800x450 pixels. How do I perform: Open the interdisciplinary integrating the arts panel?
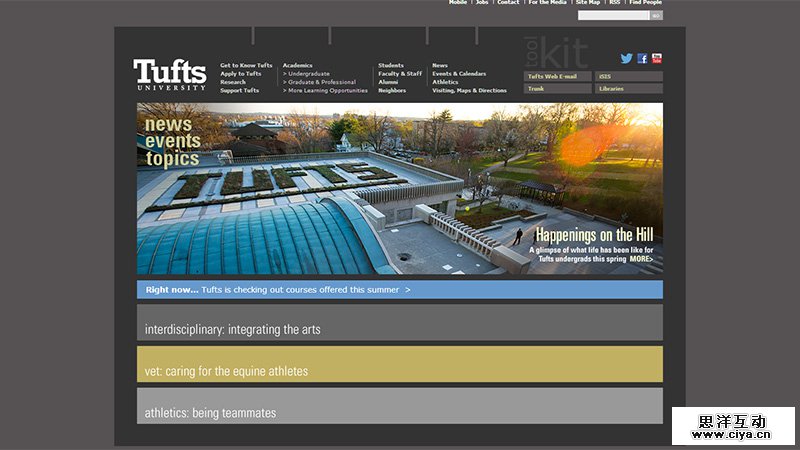[399, 323]
